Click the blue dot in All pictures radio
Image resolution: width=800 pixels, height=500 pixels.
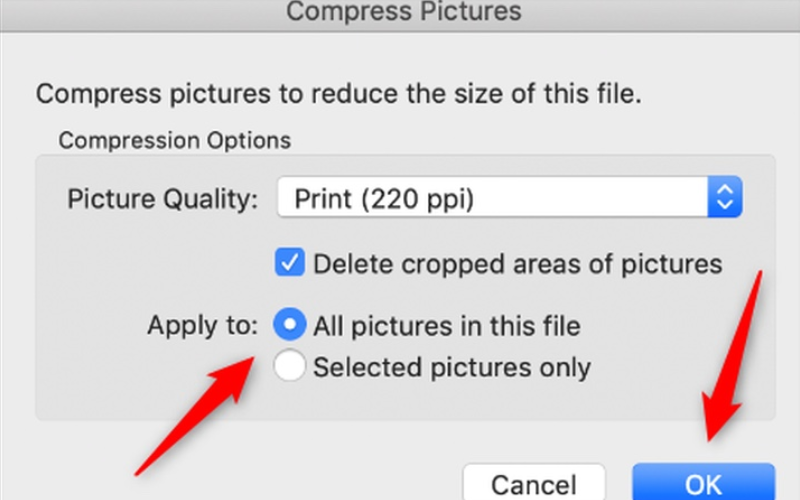(x=290, y=325)
